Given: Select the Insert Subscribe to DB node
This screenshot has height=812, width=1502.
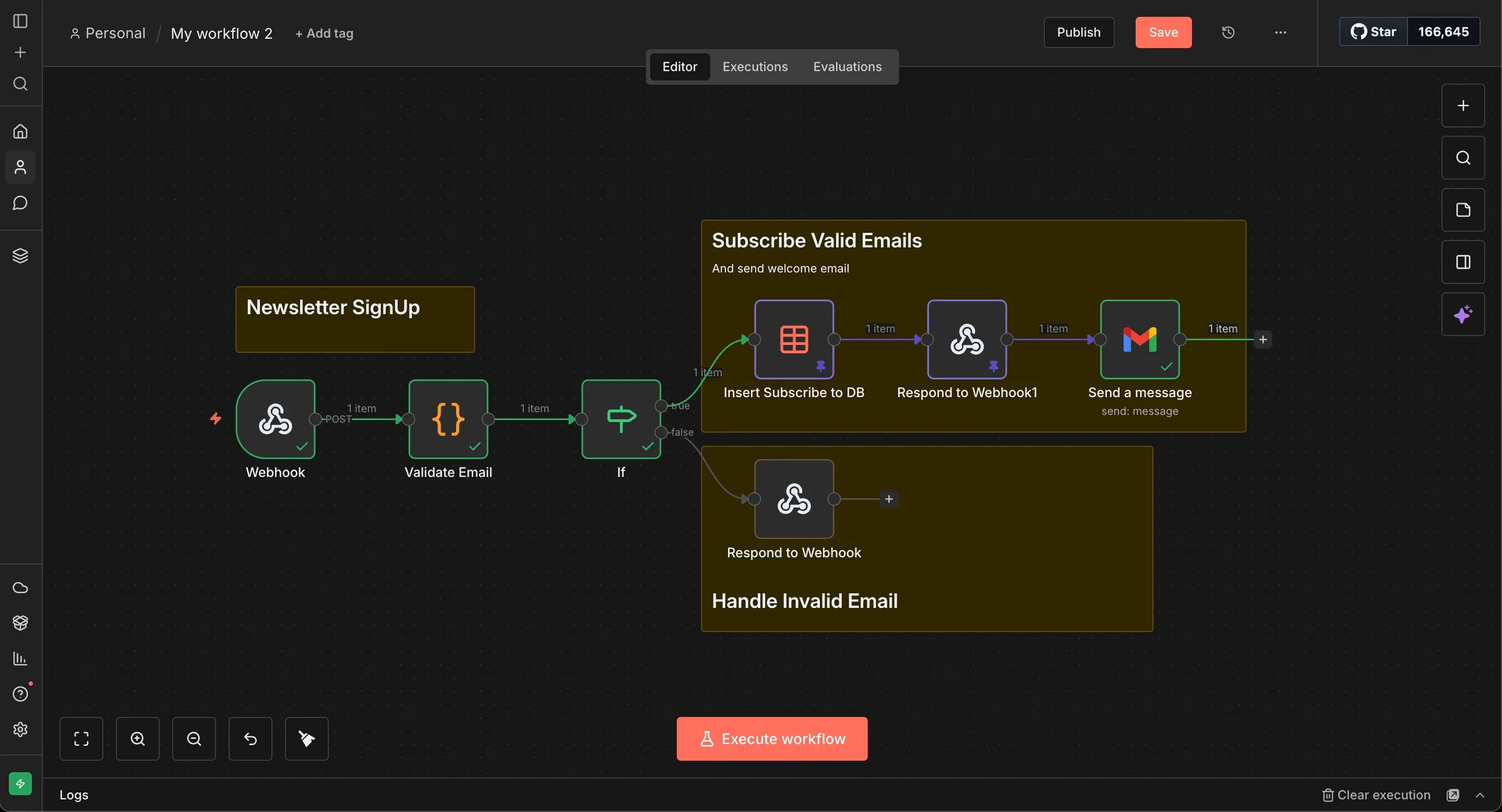Looking at the screenshot, I should click(x=794, y=339).
